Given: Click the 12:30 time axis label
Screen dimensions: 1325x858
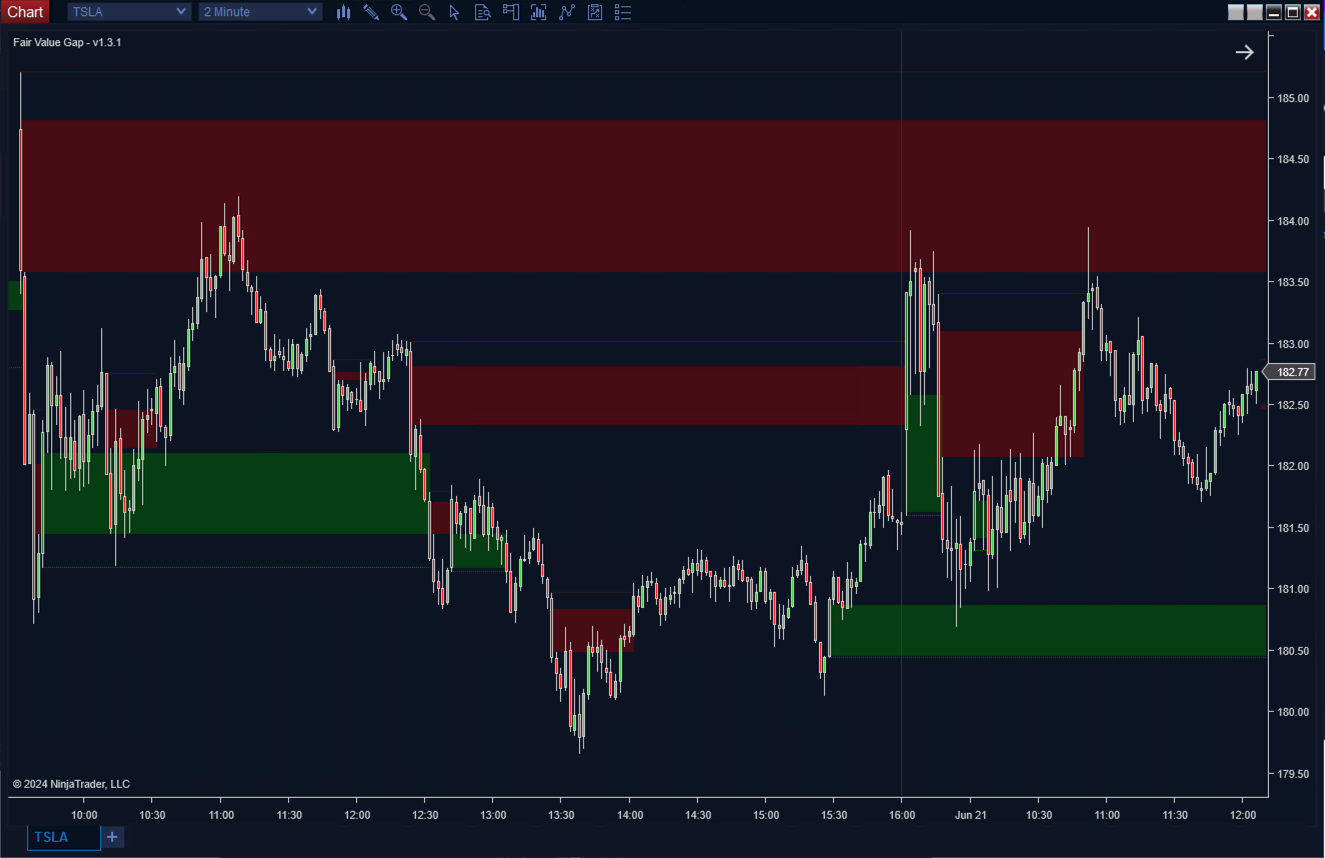Looking at the screenshot, I should click(x=425, y=815).
